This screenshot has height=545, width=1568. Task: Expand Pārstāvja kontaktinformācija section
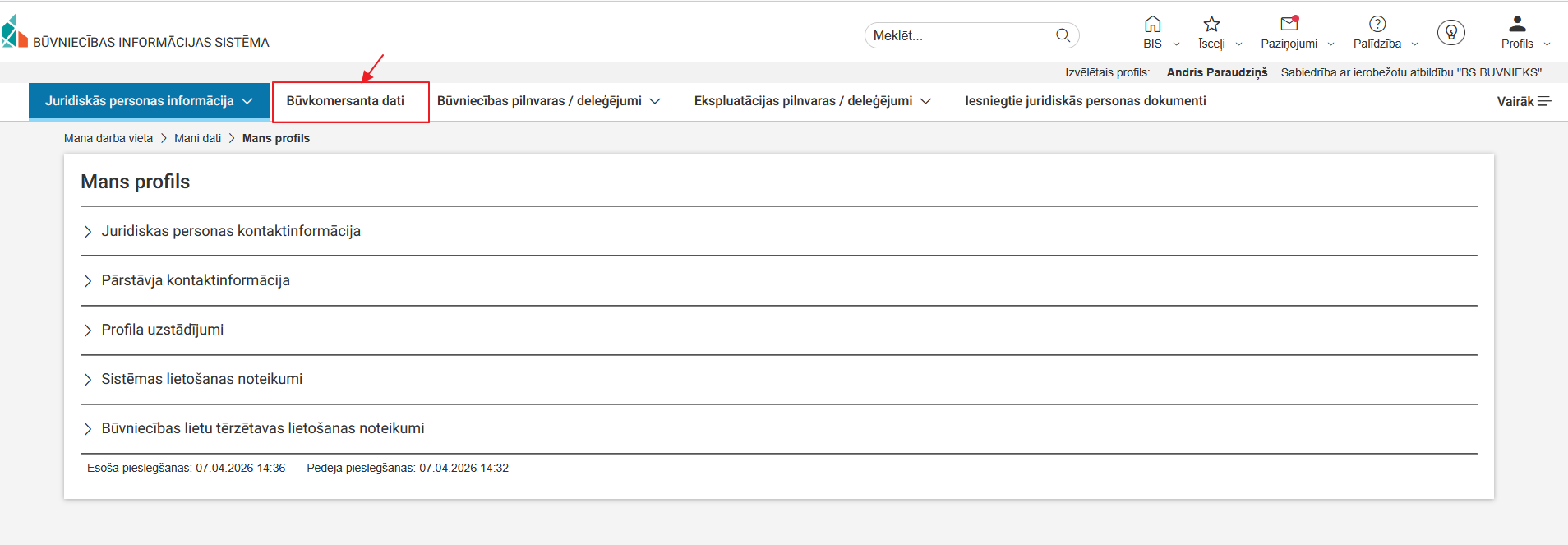click(x=195, y=280)
